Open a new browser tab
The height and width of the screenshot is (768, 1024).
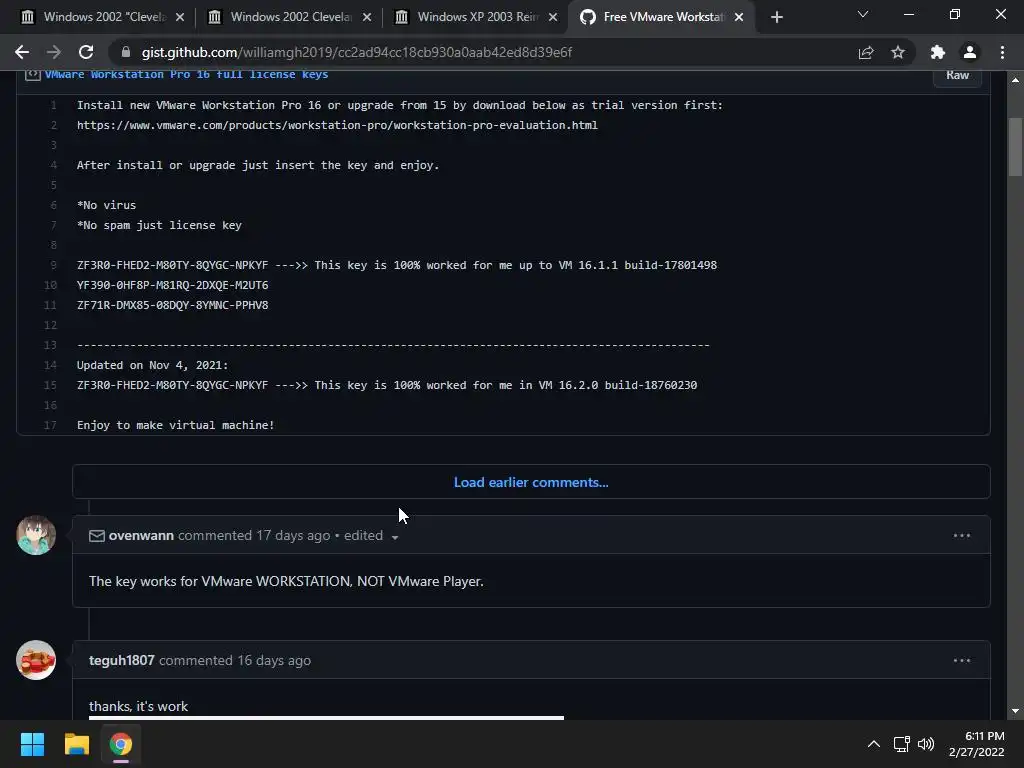pyautogui.click(x=776, y=17)
